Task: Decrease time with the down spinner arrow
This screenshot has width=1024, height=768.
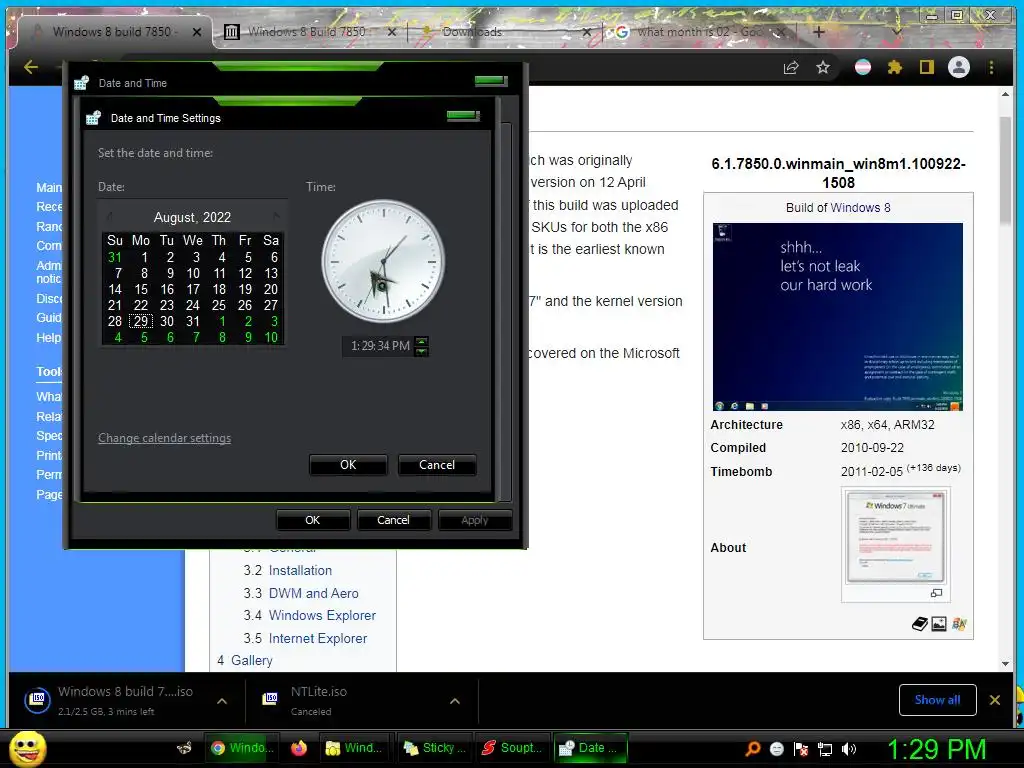Action: (x=422, y=351)
